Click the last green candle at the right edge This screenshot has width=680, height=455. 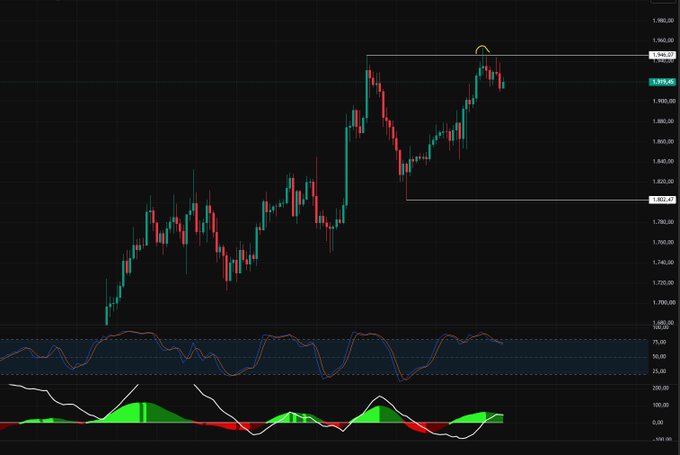(503, 85)
